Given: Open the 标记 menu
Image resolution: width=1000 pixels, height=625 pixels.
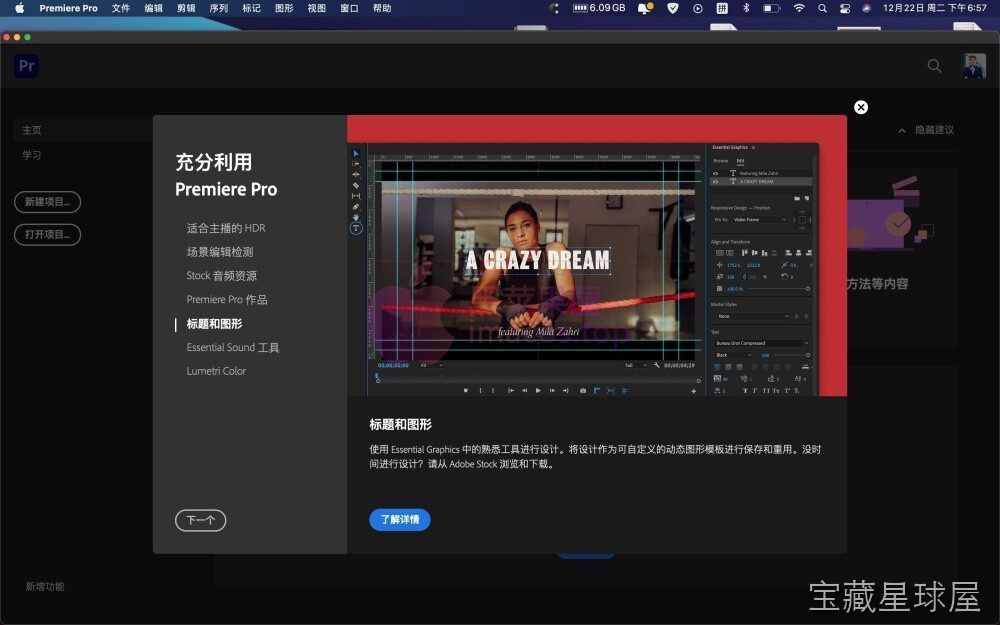Looking at the screenshot, I should pyautogui.click(x=251, y=8).
